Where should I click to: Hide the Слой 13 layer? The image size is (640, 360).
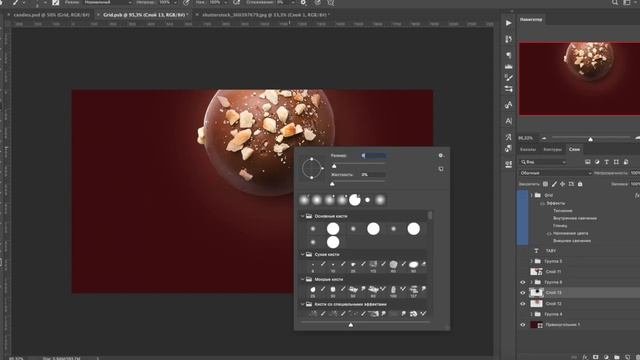523,293
